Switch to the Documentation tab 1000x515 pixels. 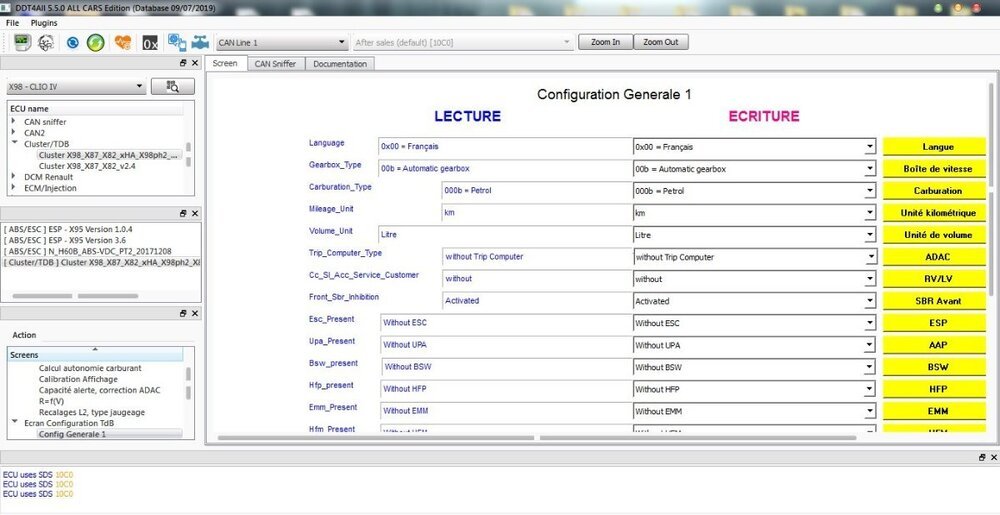340,64
